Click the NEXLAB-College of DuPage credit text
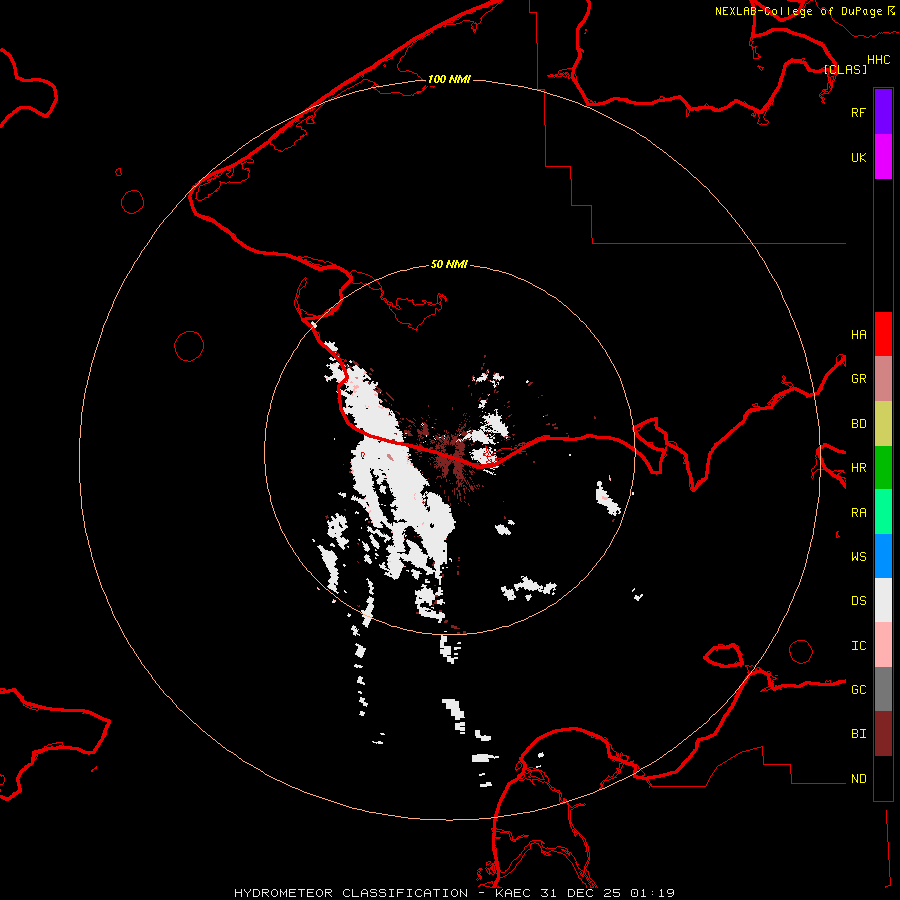This screenshot has width=900, height=900. tap(798, 11)
